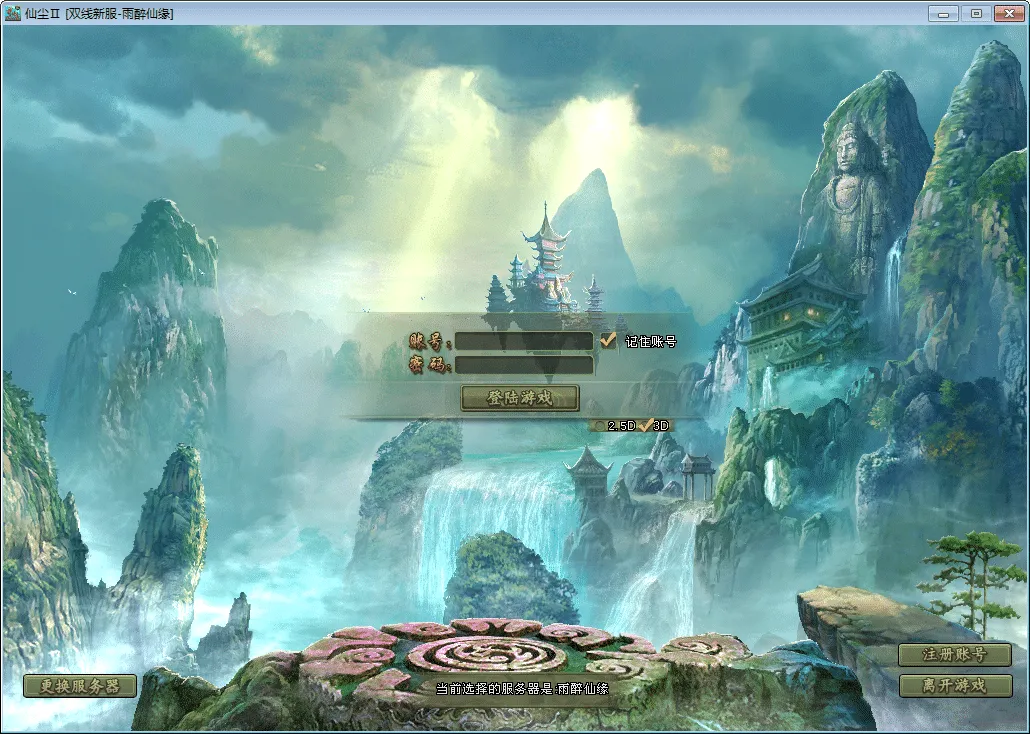Screen dimensions: 1030x734
Task: Click 离开游戏 to exit the game
Action: (x=955, y=685)
